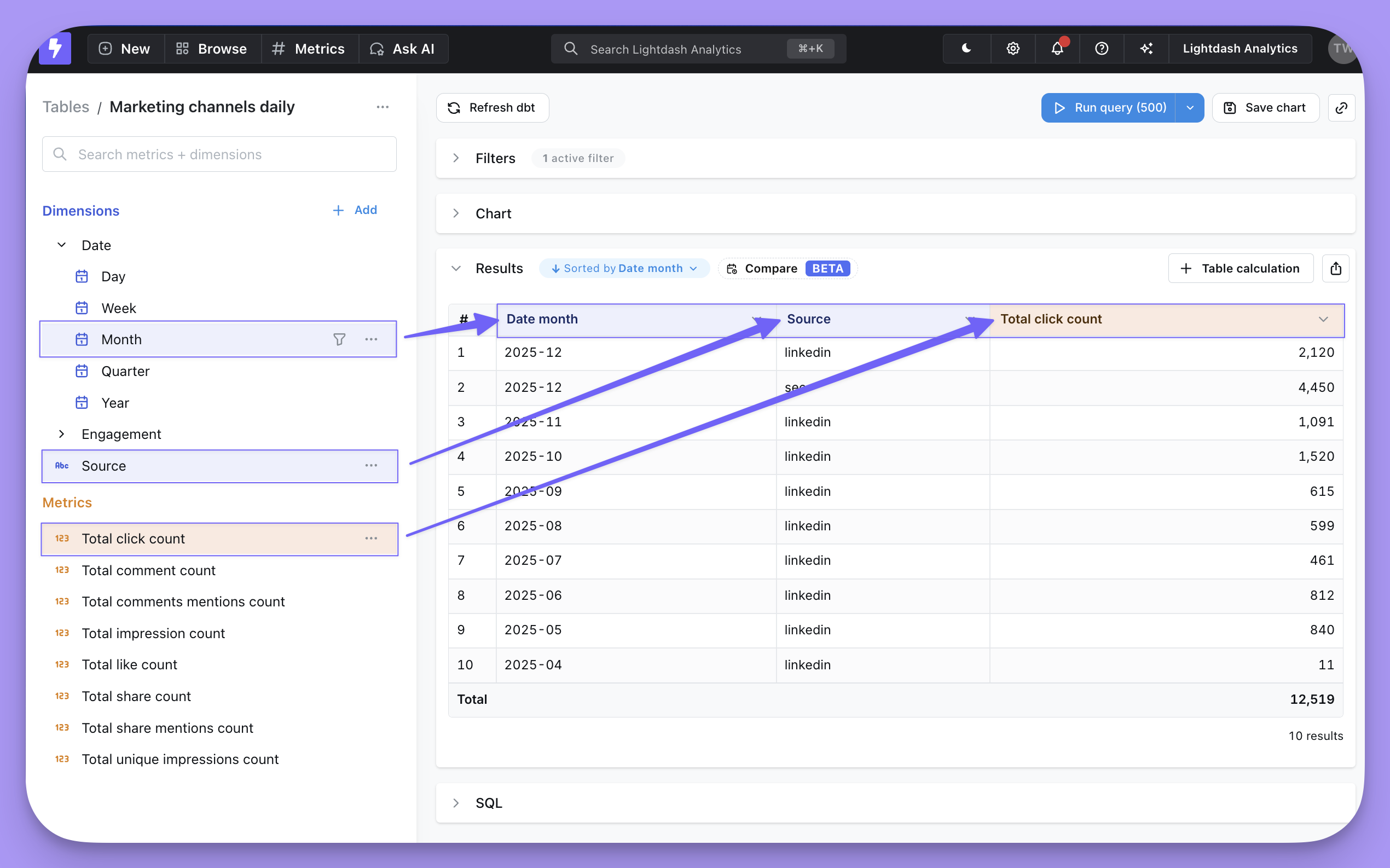Open settings gear icon
The image size is (1390, 868).
[x=1013, y=49]
